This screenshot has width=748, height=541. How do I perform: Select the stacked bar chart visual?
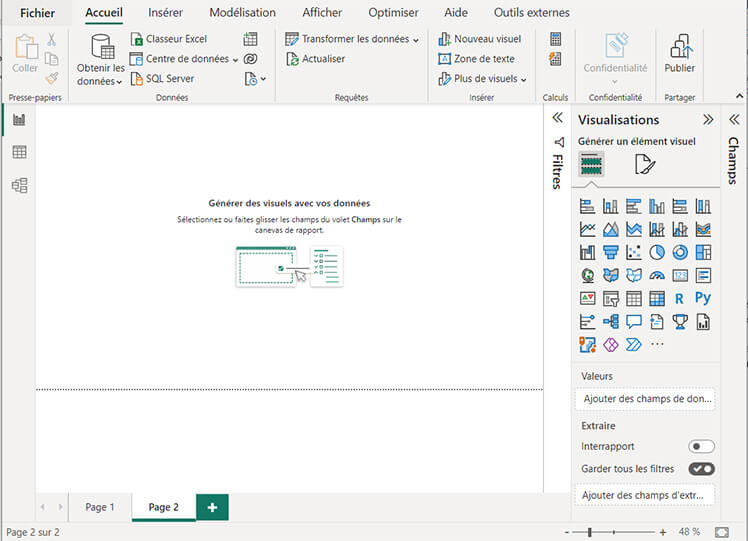tap(587, 206)
